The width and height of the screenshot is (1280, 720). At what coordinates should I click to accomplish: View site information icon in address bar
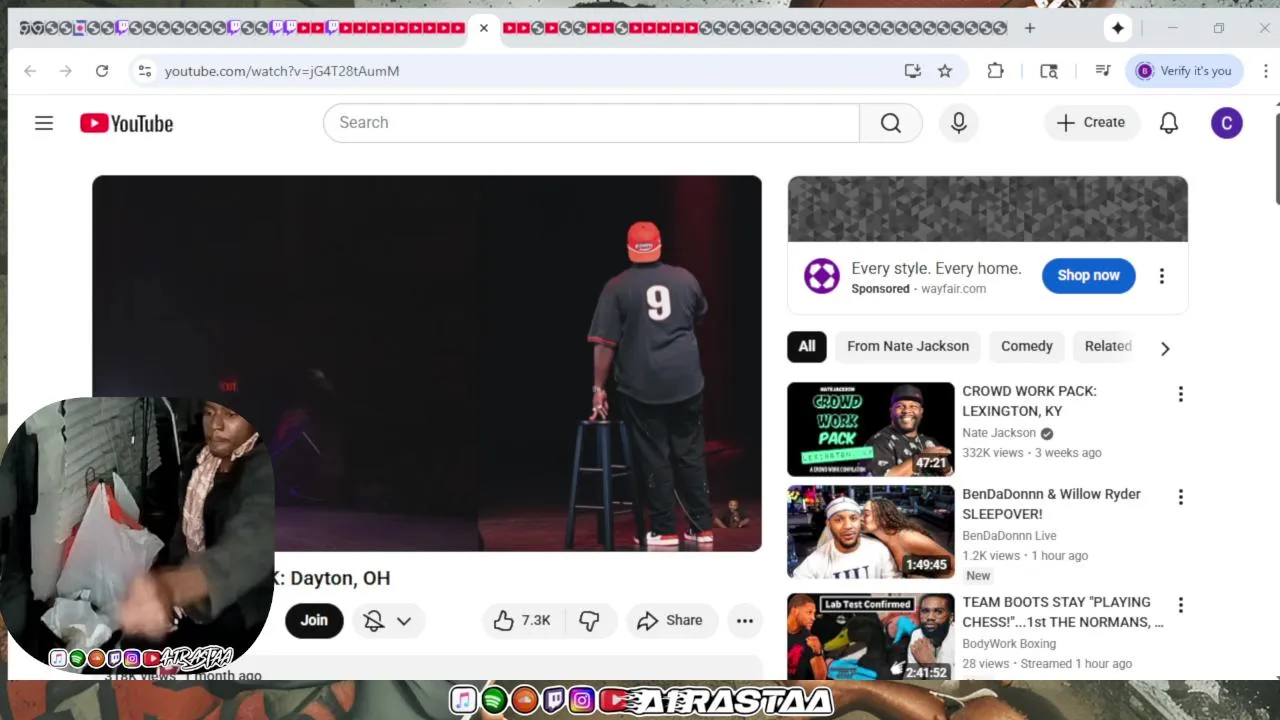pos(145,71)
